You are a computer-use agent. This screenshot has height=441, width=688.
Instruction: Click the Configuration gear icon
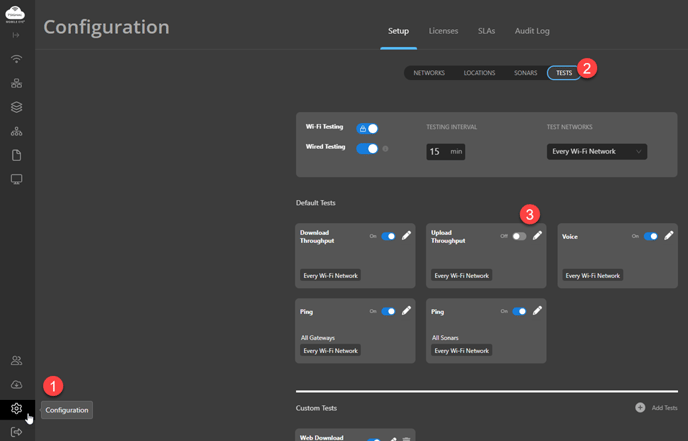16,409
